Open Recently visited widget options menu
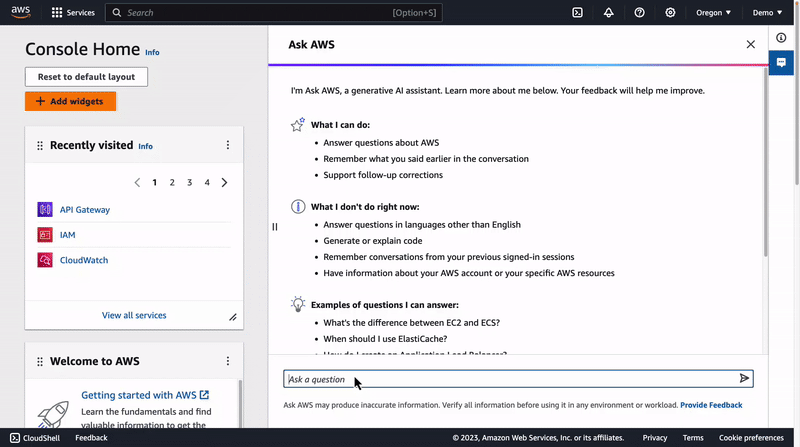This screenshot has width=800, height=447. coord(228,145)
